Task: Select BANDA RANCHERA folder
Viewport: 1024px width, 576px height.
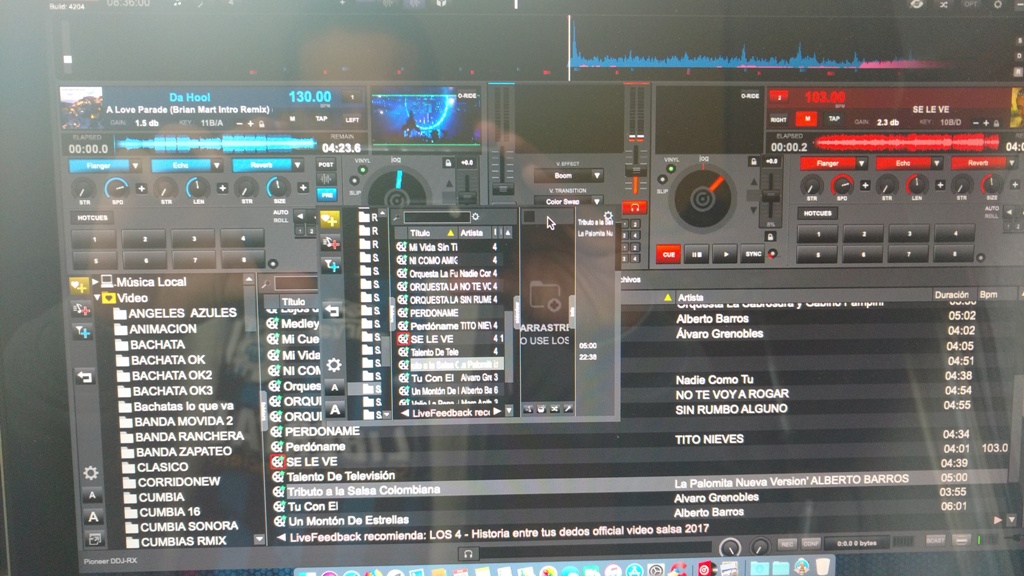Action: (182, 436)
